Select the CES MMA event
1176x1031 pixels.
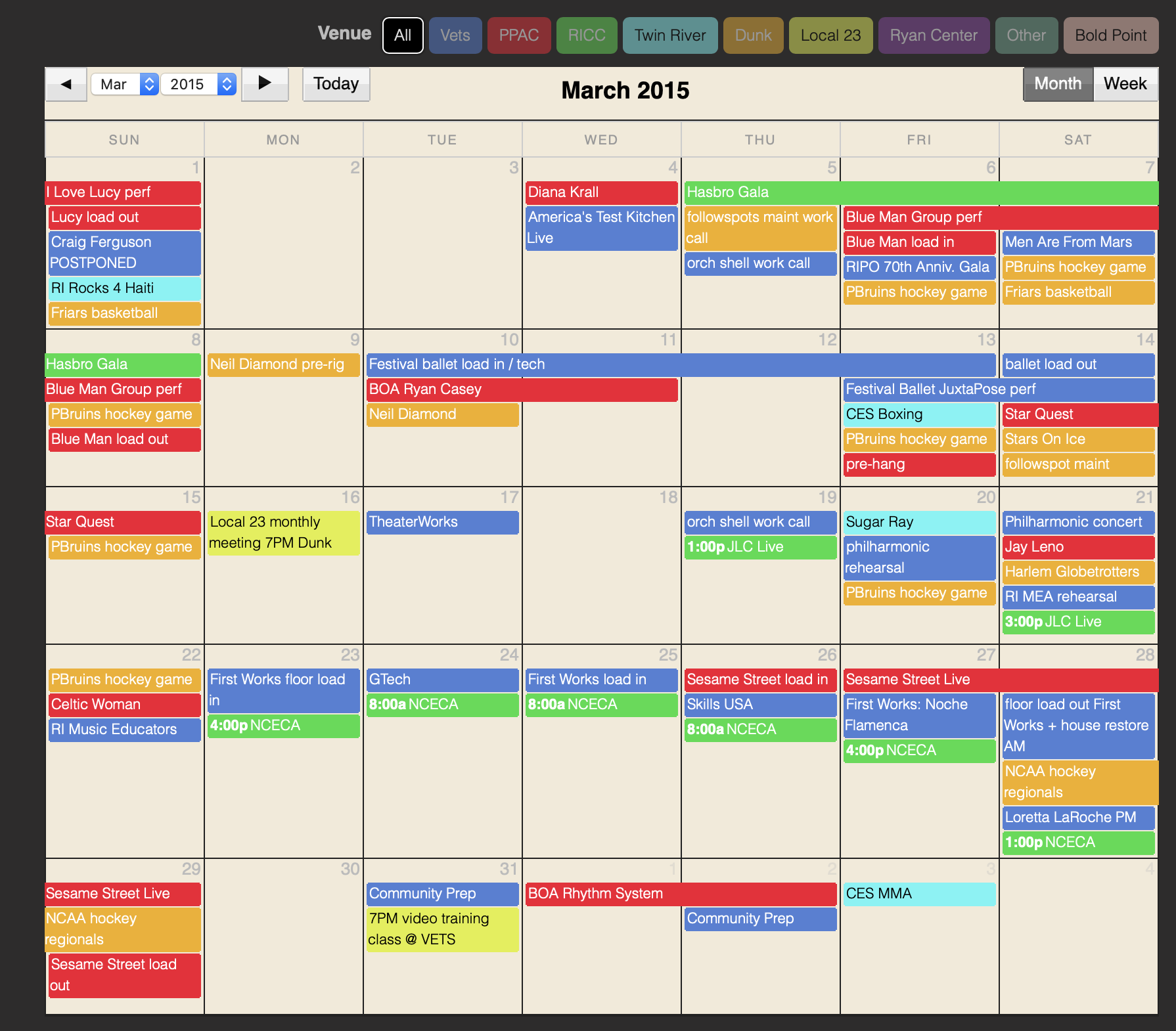pos(918,894)
